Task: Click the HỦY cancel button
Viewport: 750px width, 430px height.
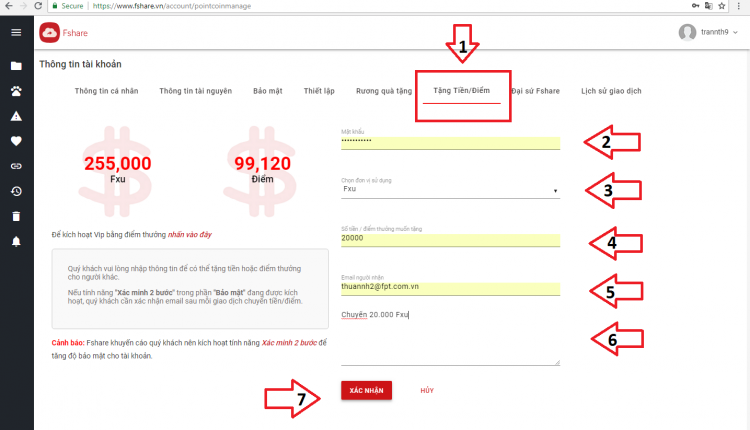Action: tap(427, 390)
